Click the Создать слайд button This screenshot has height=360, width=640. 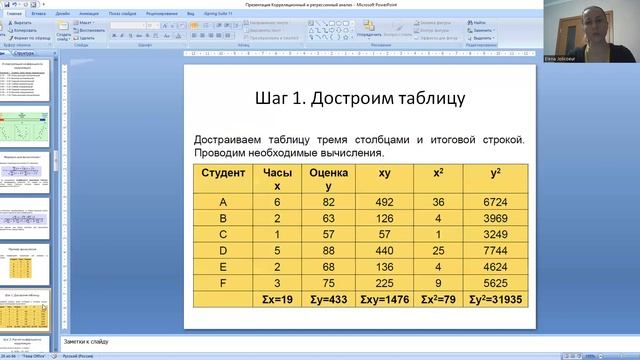tap(63, 31)
